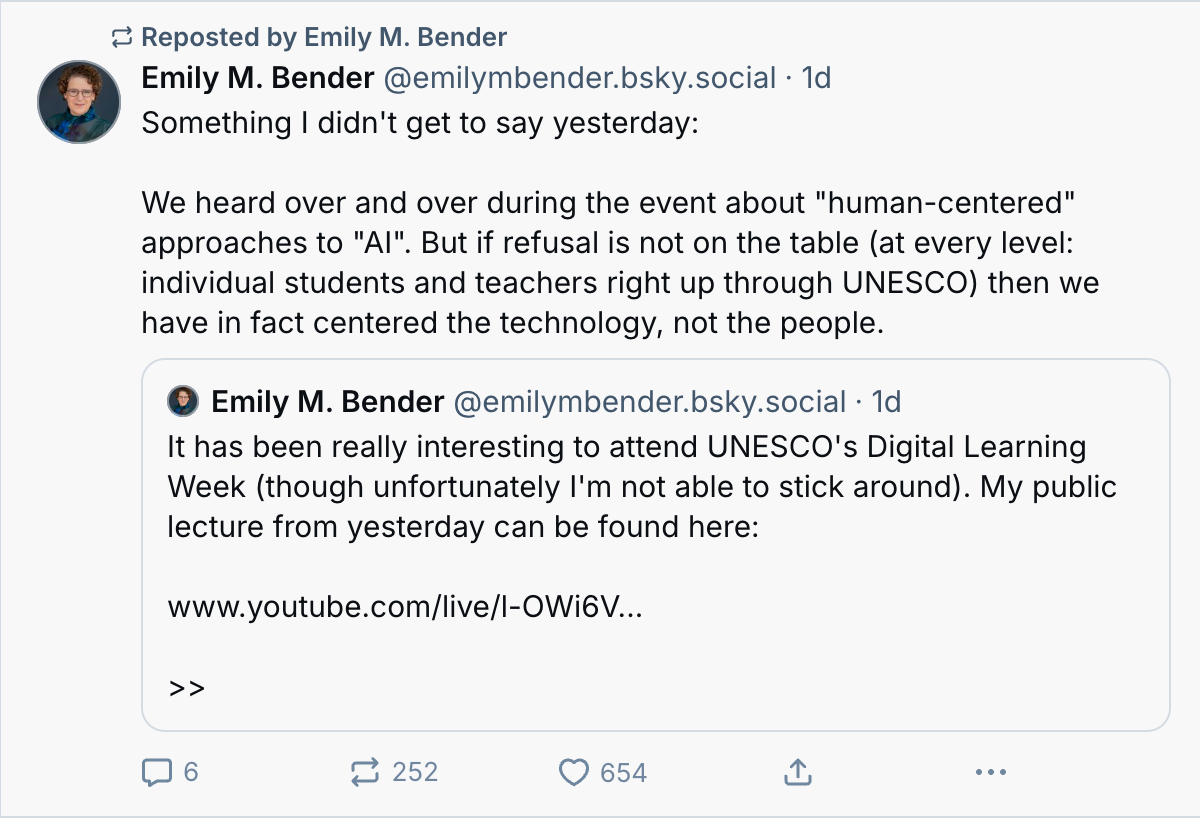The width and height of the screenshot is (1200, 818).
Task: Click the reply count showing 6
Action: (x=190, y=771)
